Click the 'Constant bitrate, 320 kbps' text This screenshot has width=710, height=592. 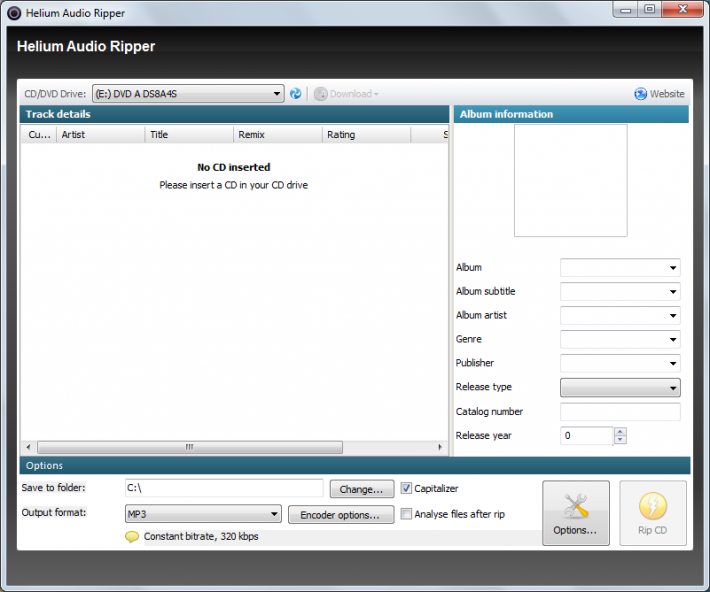click(x=201, y=537)
